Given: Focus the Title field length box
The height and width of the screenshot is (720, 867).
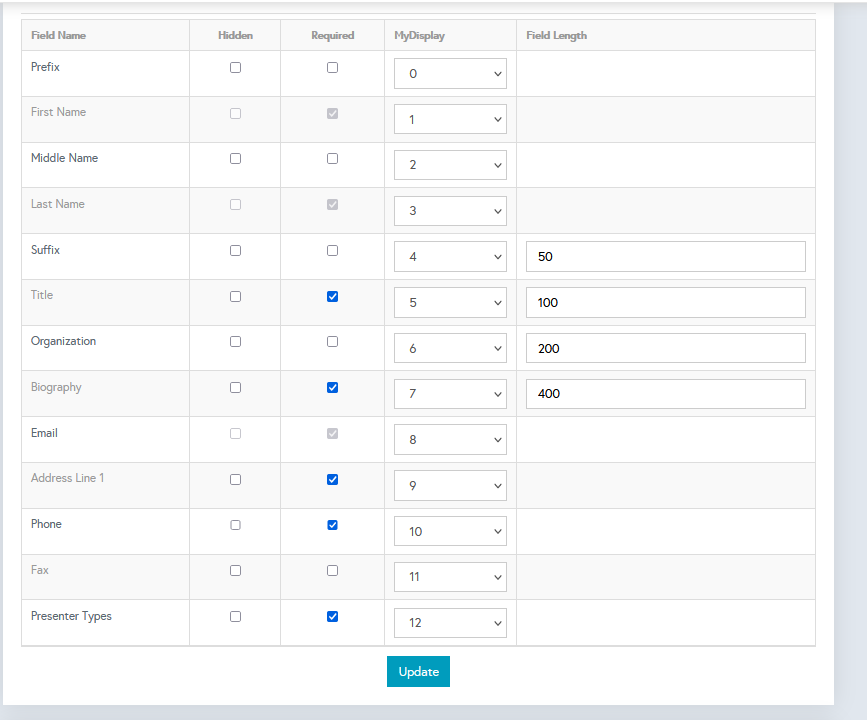Looking at the screenshot, I should click(x=665, y=302).
